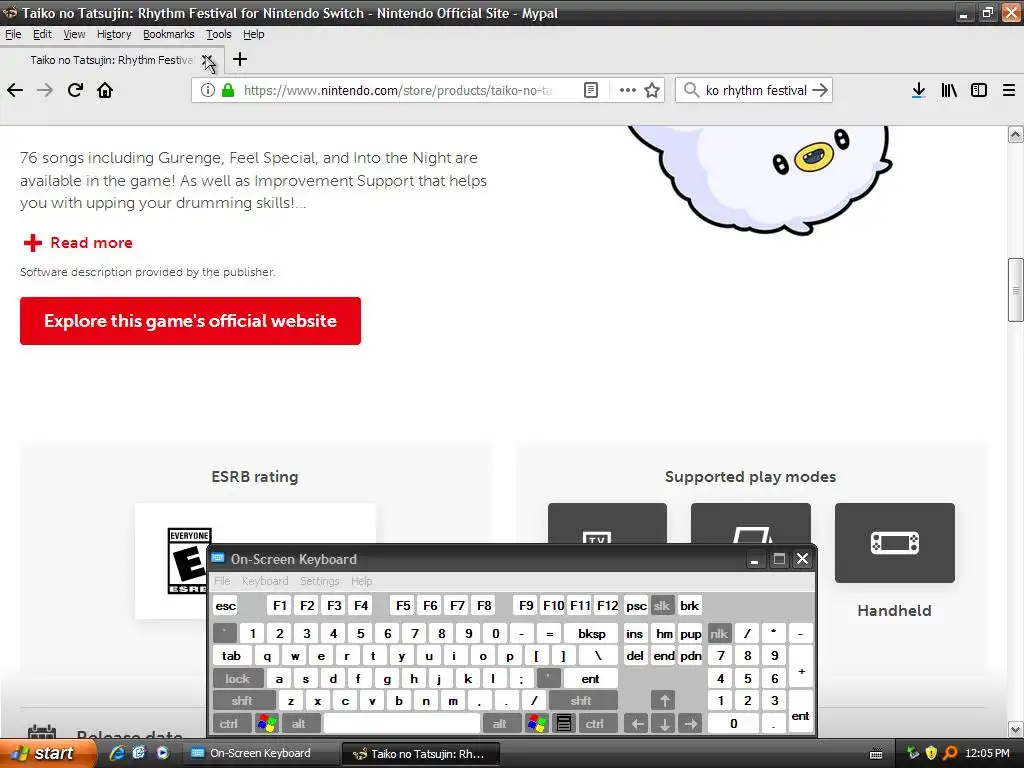Image resolution: width=1024 pixels, height=768 pixels.
Task: Click the psc print screen key
Action: pyautogui.click(x=636, y=605)
